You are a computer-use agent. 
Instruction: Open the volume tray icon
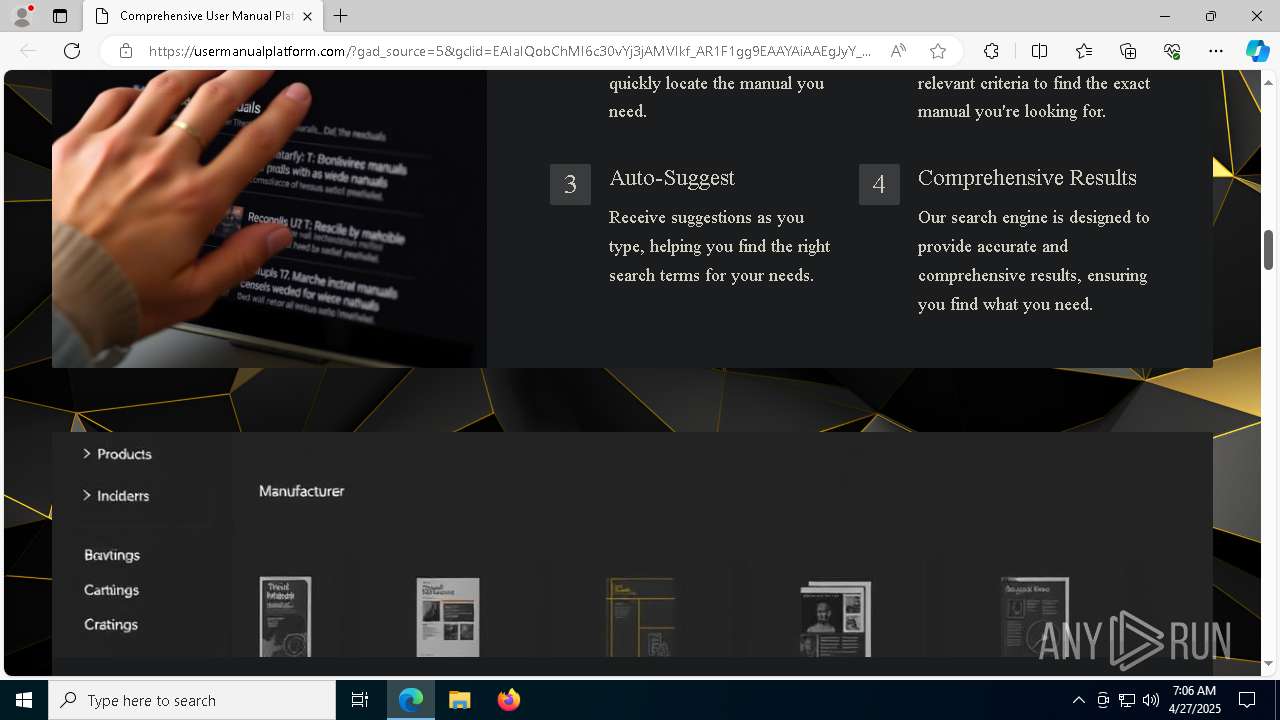[x=1151, y=700]
